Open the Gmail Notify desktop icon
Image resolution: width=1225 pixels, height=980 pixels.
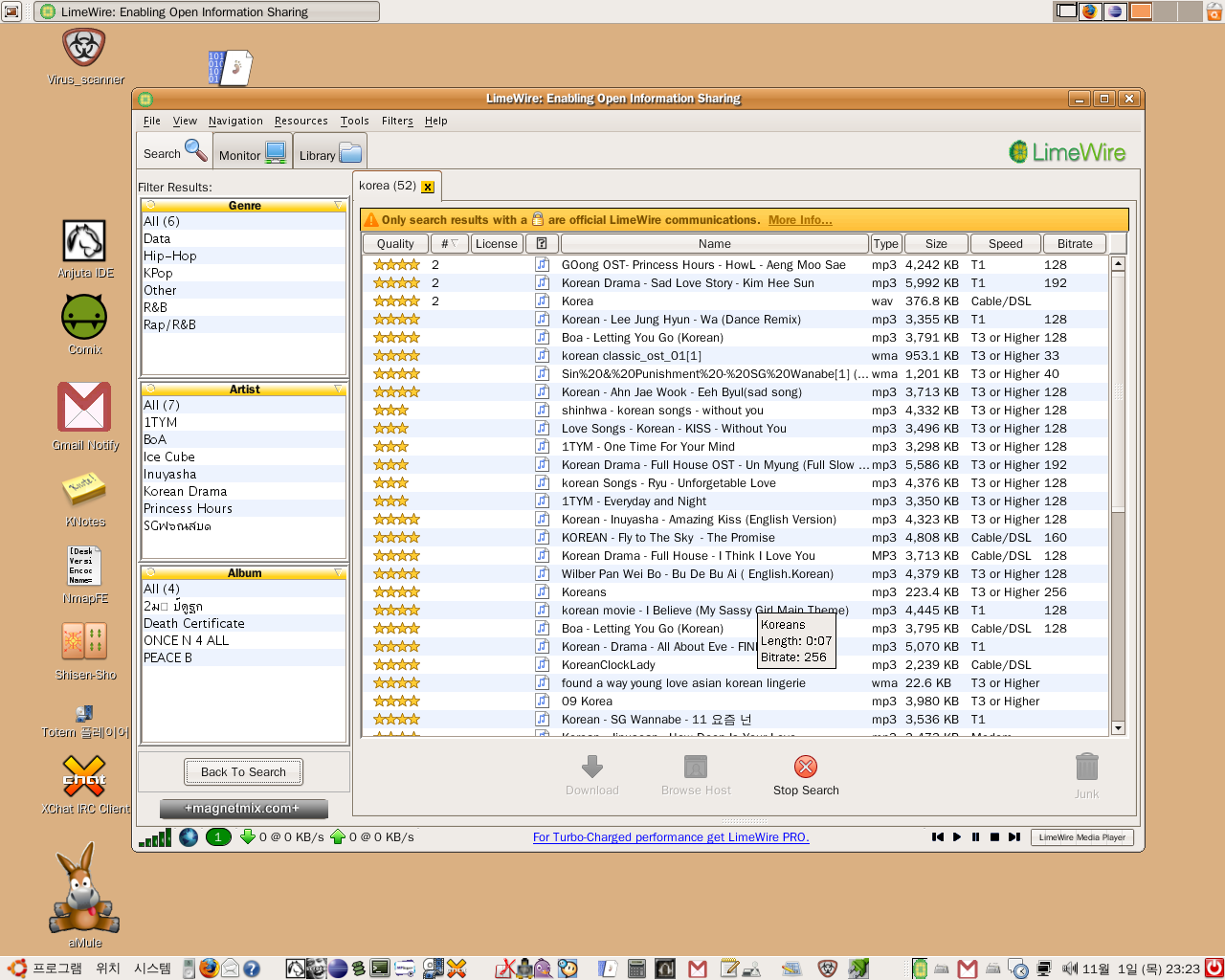pyautogui.click(x=84, y=416)
